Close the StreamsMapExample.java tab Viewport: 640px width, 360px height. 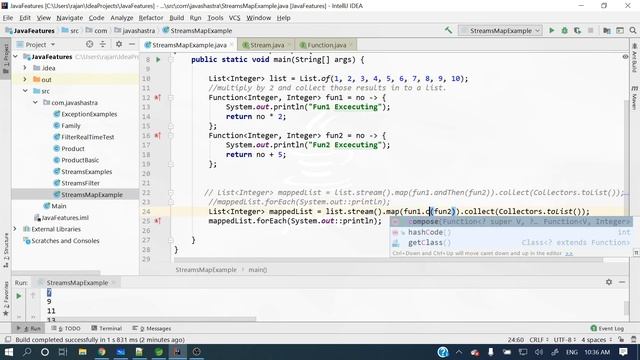pyautogui.click(x=231, y=45)
